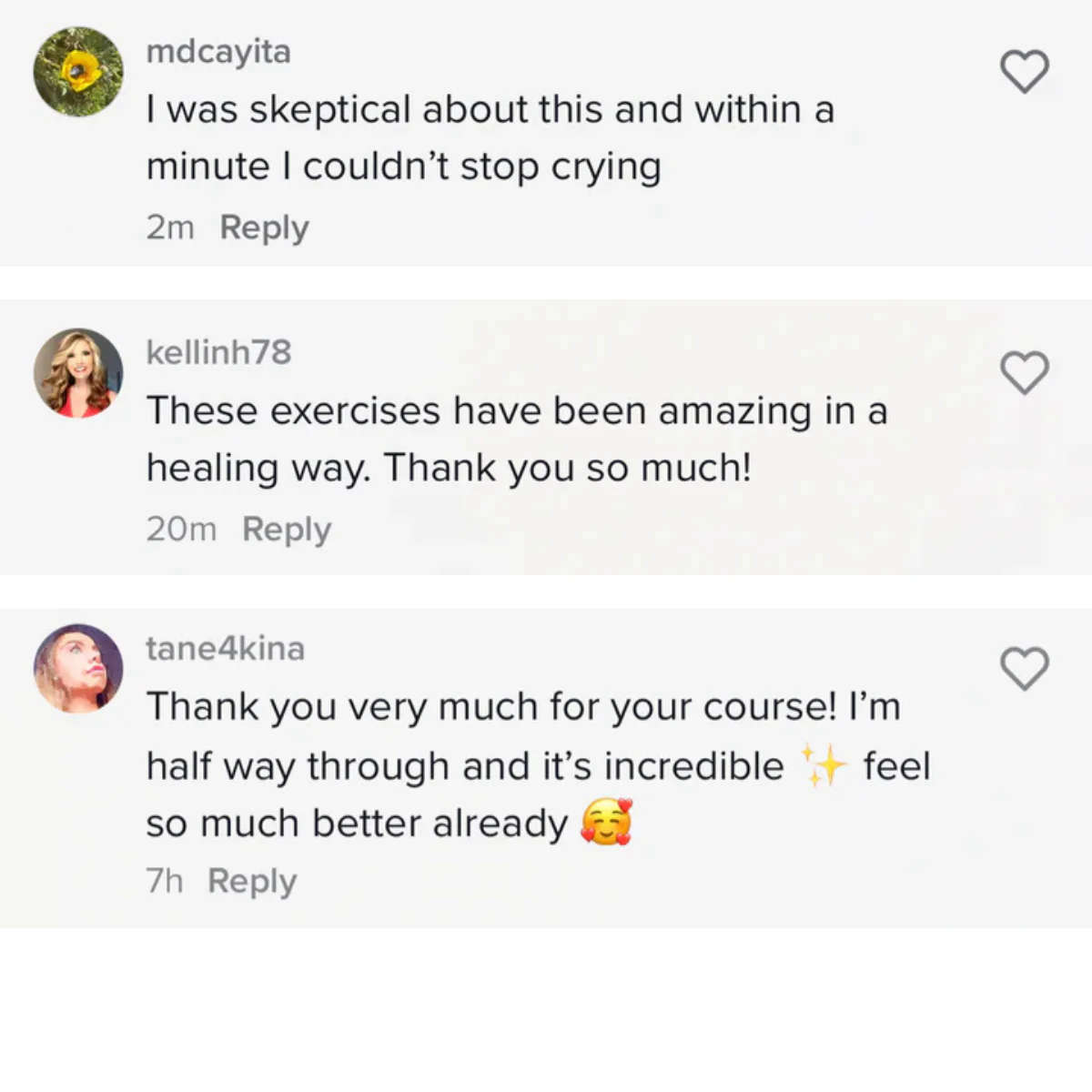
Task: Click the 7h timestamp
Action: click(x=164, y=881)
